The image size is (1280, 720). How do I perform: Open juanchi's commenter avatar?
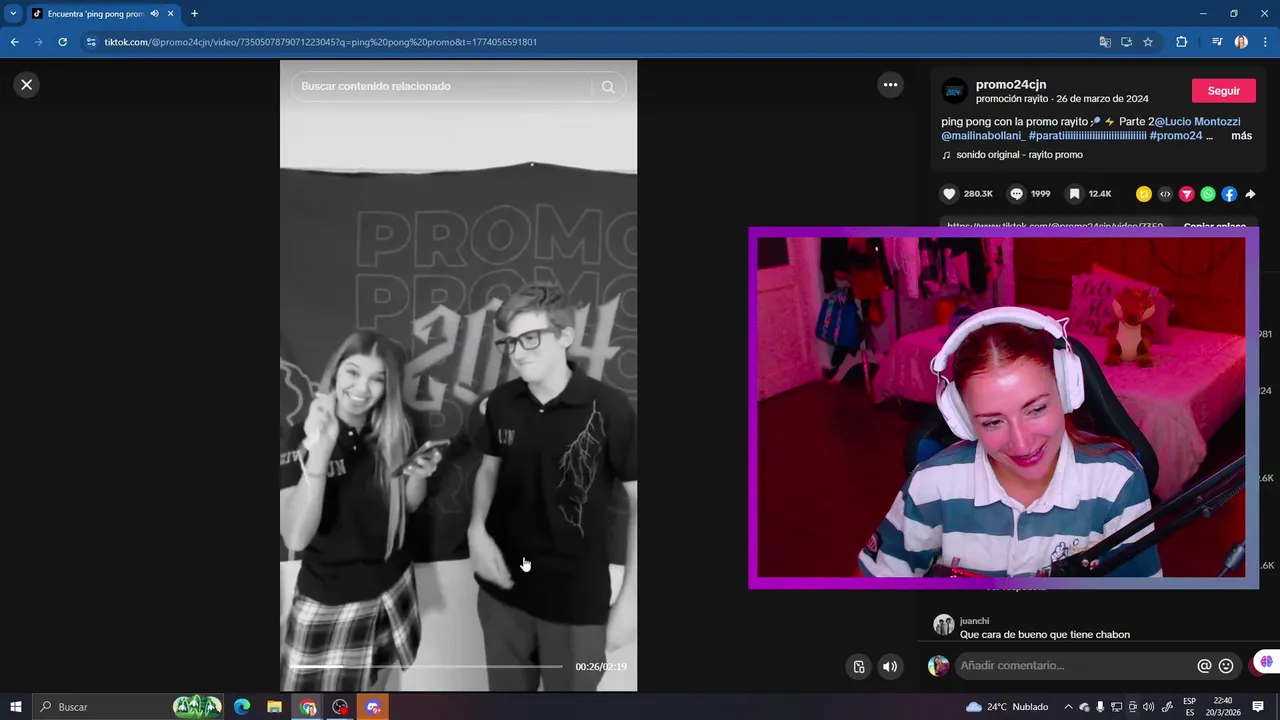click(x=943, y=626)
